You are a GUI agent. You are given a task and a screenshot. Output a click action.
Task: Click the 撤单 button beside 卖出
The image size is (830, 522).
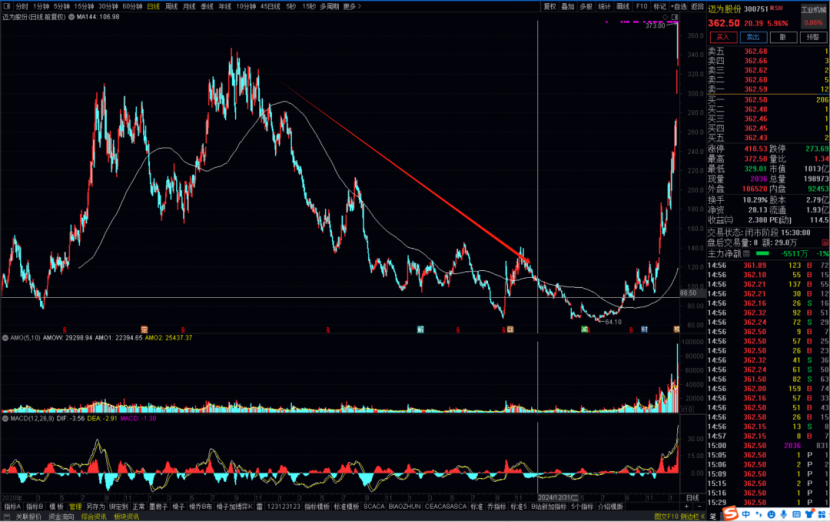(x=784, y=36)
